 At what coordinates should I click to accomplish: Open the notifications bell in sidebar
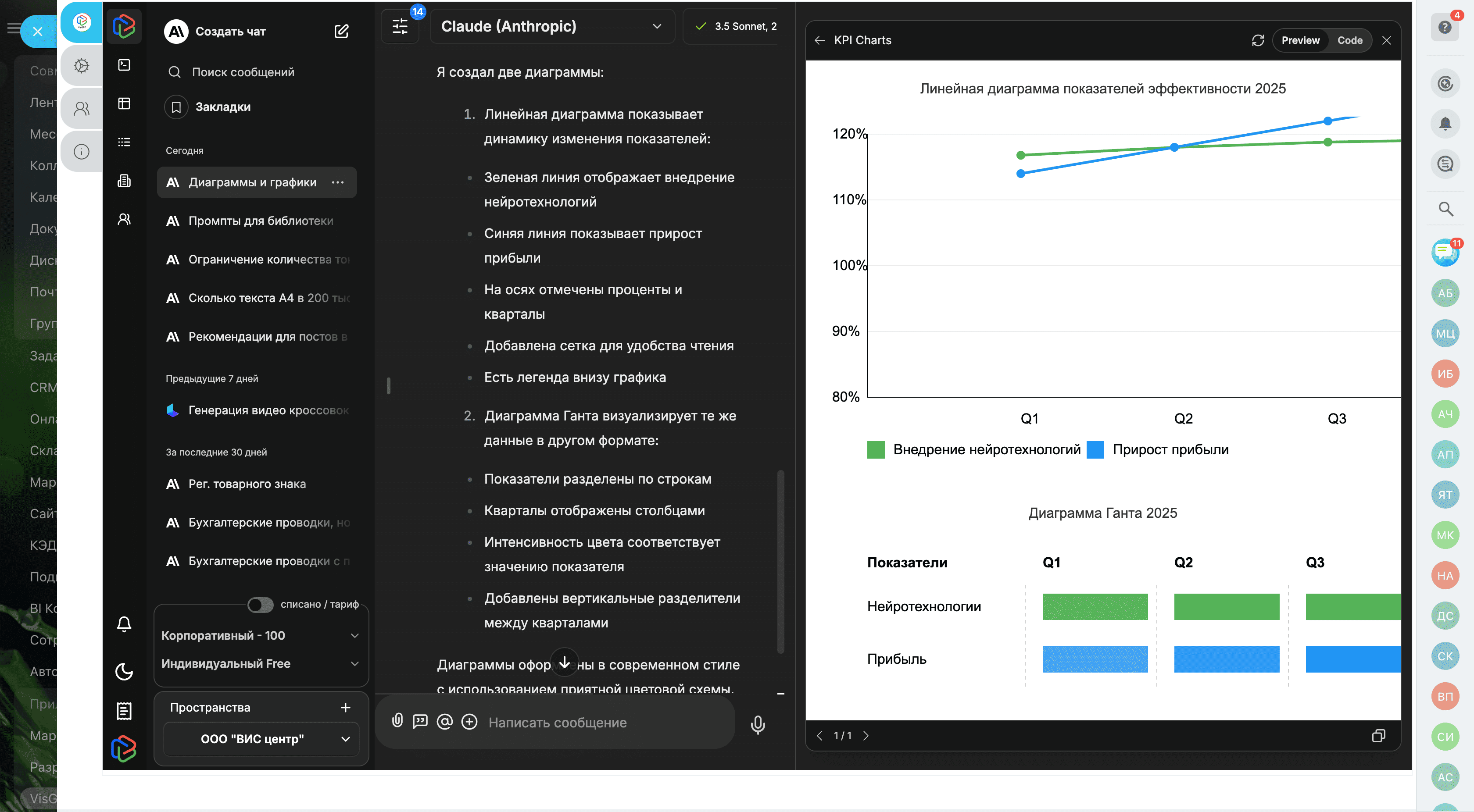click(124, 624)
